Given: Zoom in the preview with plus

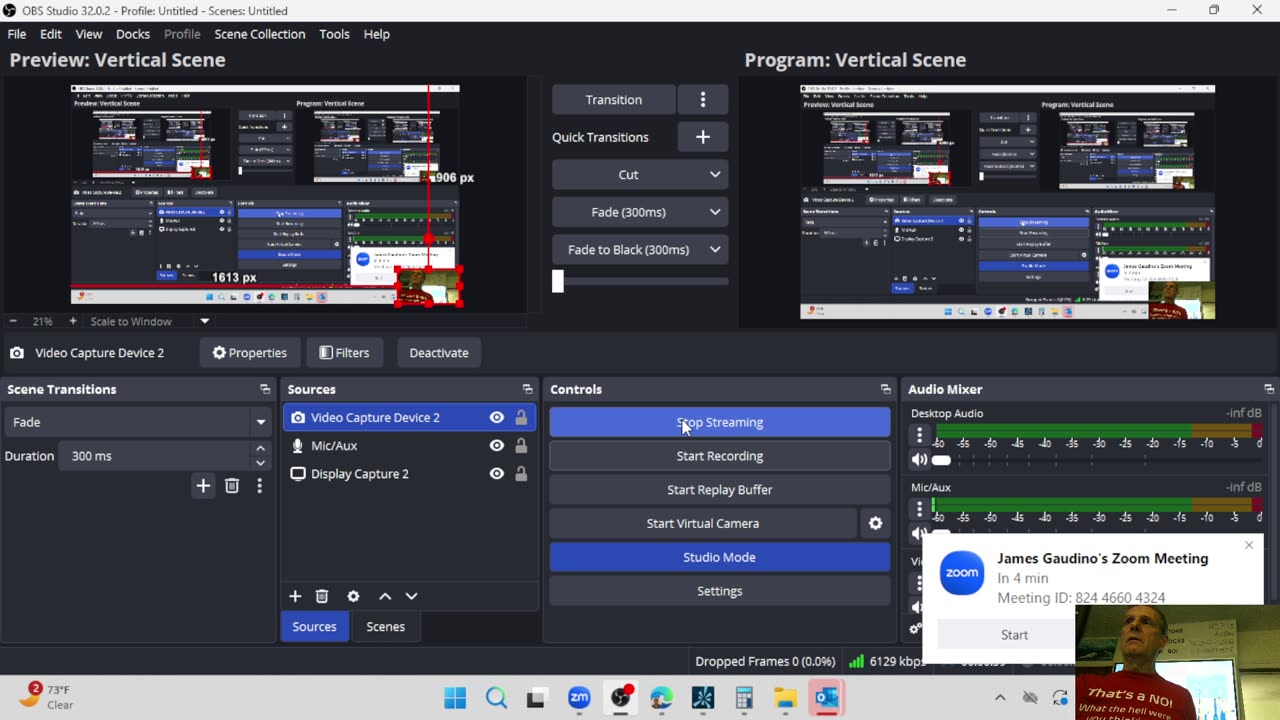Looking at the screenshot, I should [72, 321].
